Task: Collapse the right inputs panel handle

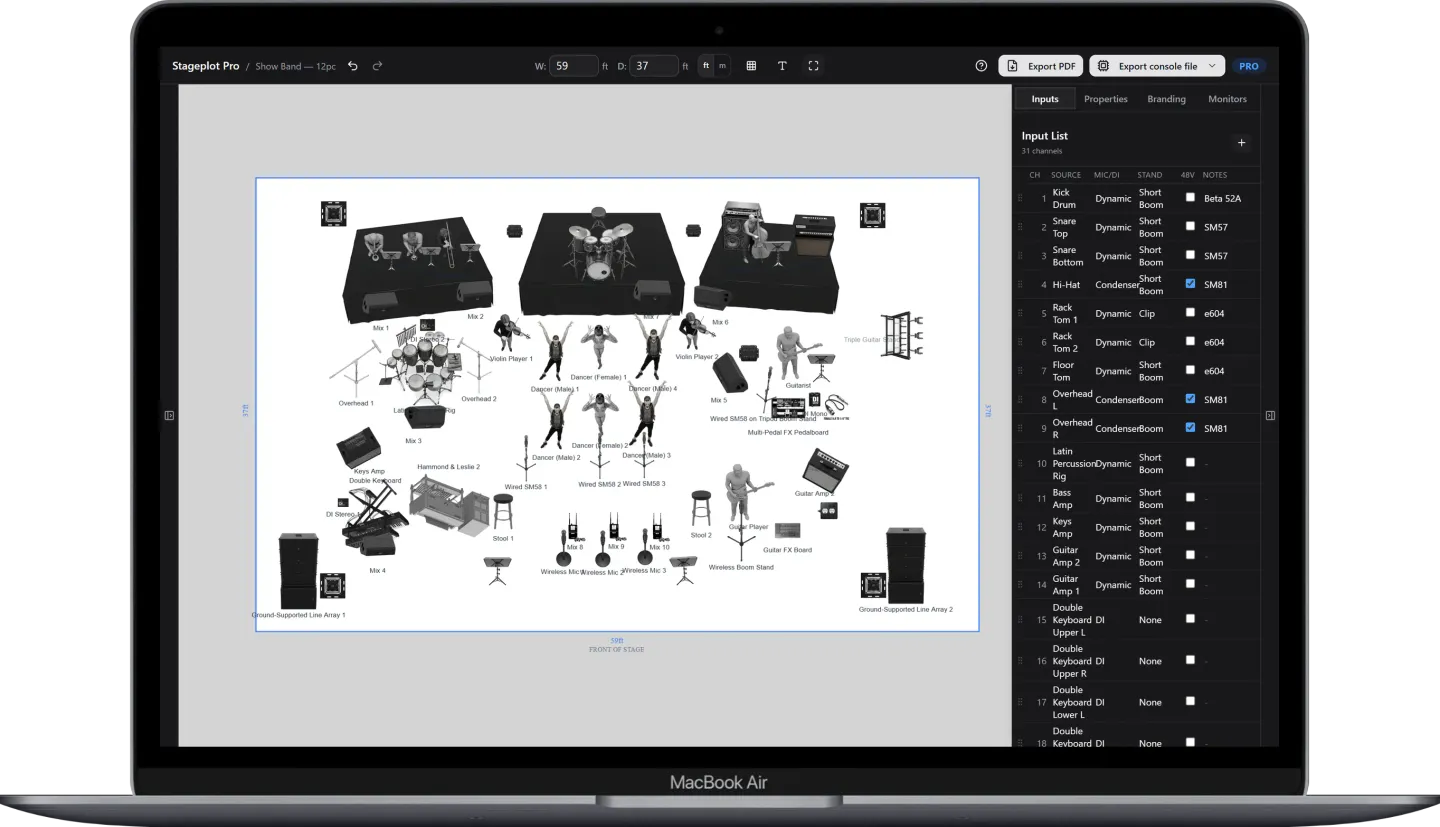Action: pos(1270,415)
